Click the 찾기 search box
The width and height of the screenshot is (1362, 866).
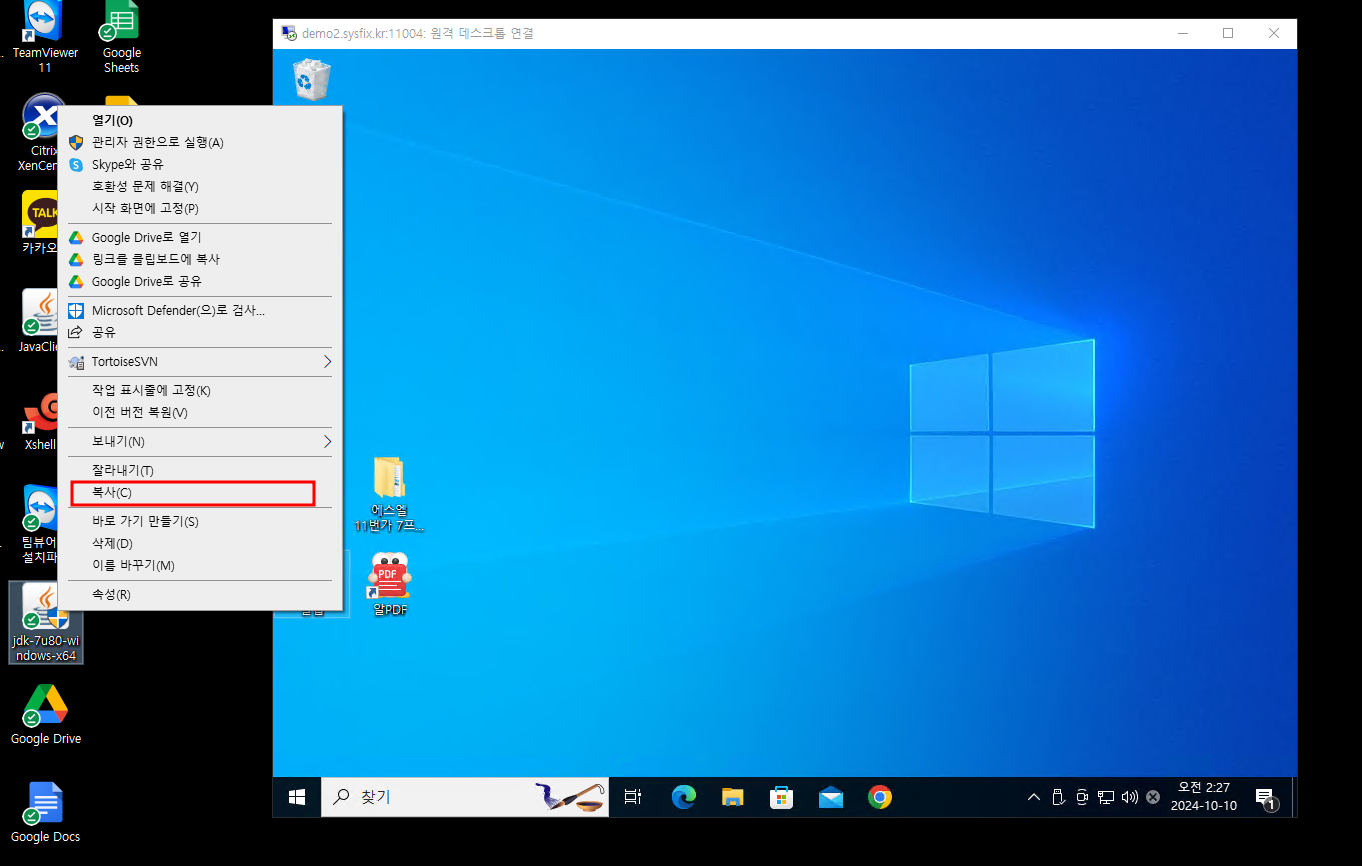click(430, 797)
